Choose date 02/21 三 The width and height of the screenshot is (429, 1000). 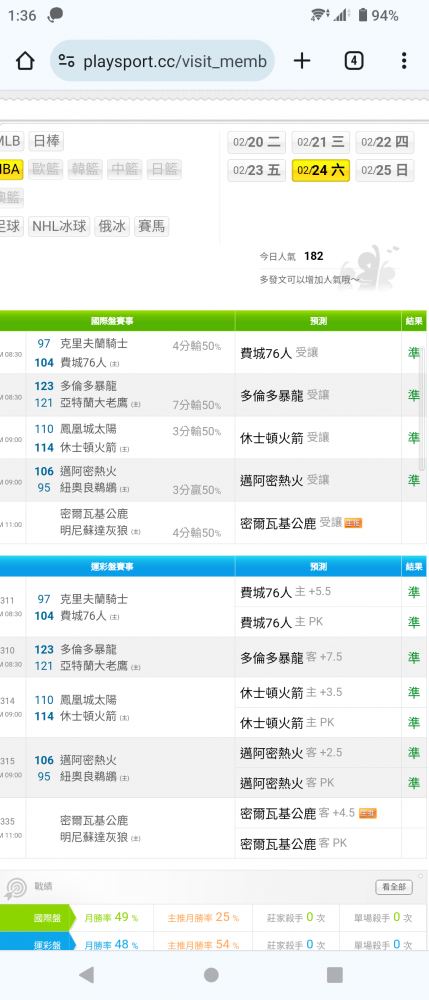tap(321, 142)
